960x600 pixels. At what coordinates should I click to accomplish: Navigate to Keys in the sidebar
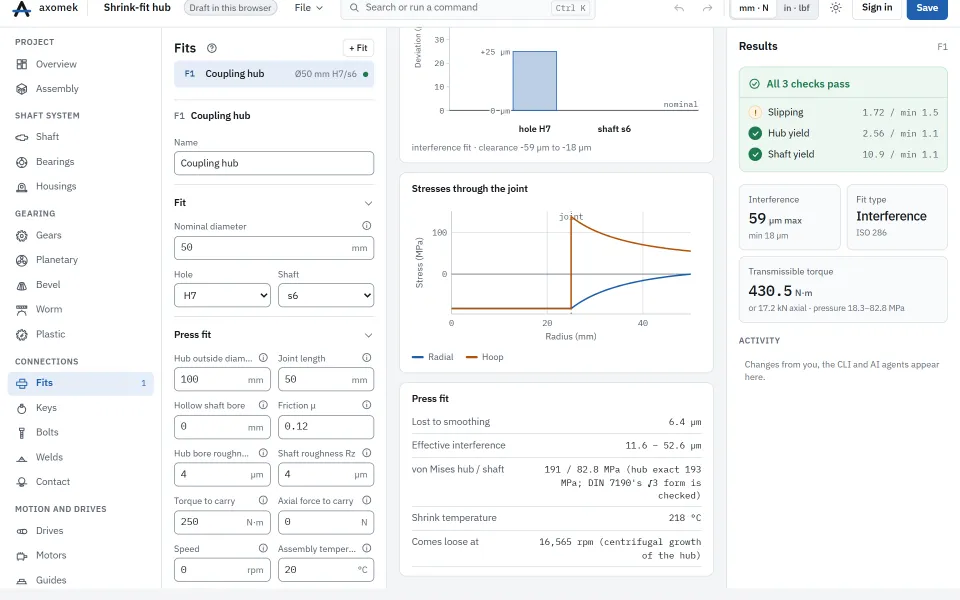81,408
